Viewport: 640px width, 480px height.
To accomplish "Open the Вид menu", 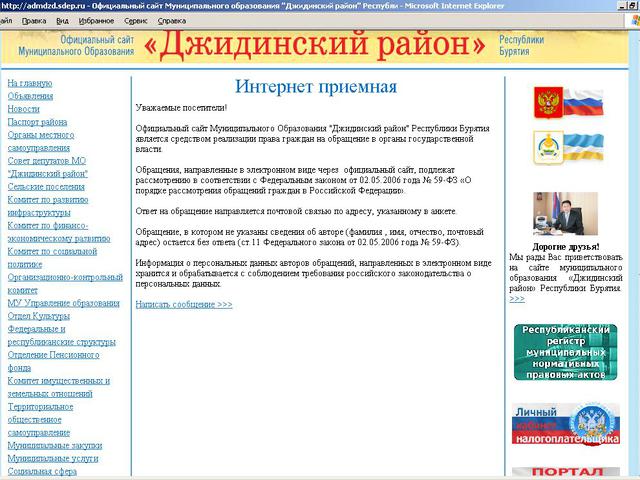I will tap(62, 21).
